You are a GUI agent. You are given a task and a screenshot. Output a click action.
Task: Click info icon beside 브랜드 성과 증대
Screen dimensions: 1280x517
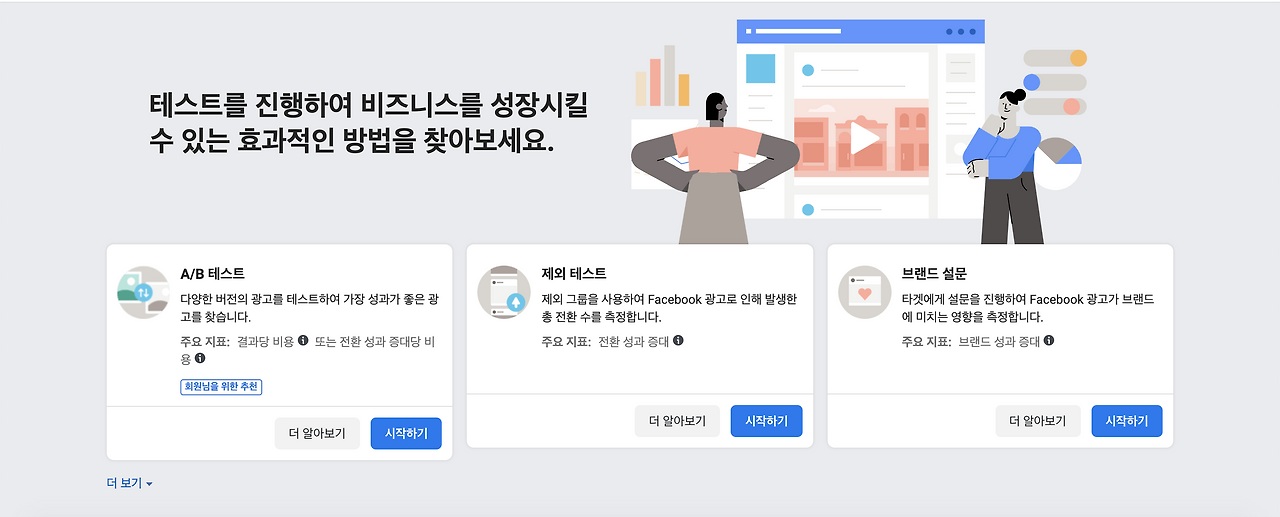(x=1049, y=341)
